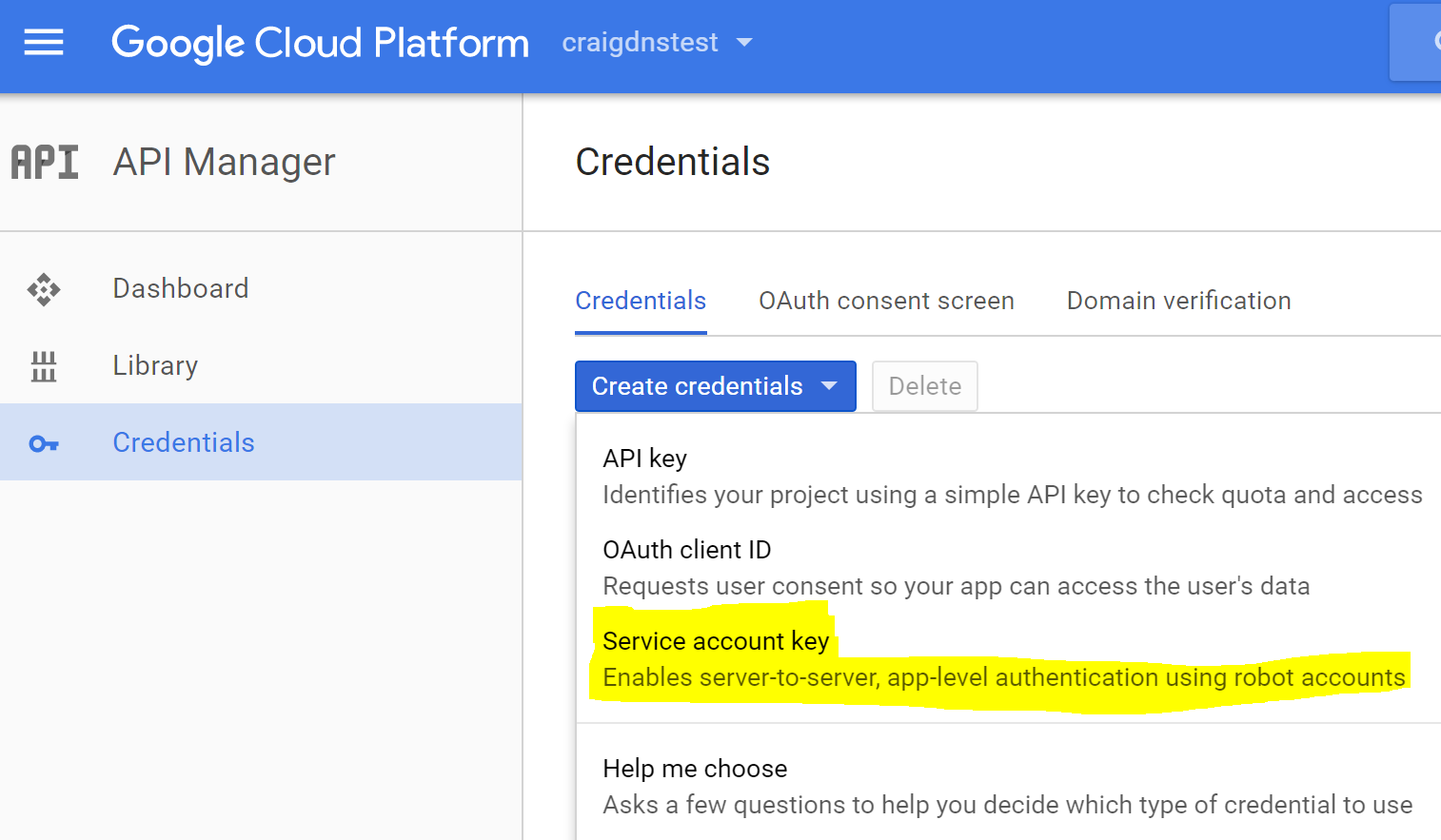Click the Credentials entry in the sidebar
Viewport: 1441px width, 840px height.
tap(184, 442)
